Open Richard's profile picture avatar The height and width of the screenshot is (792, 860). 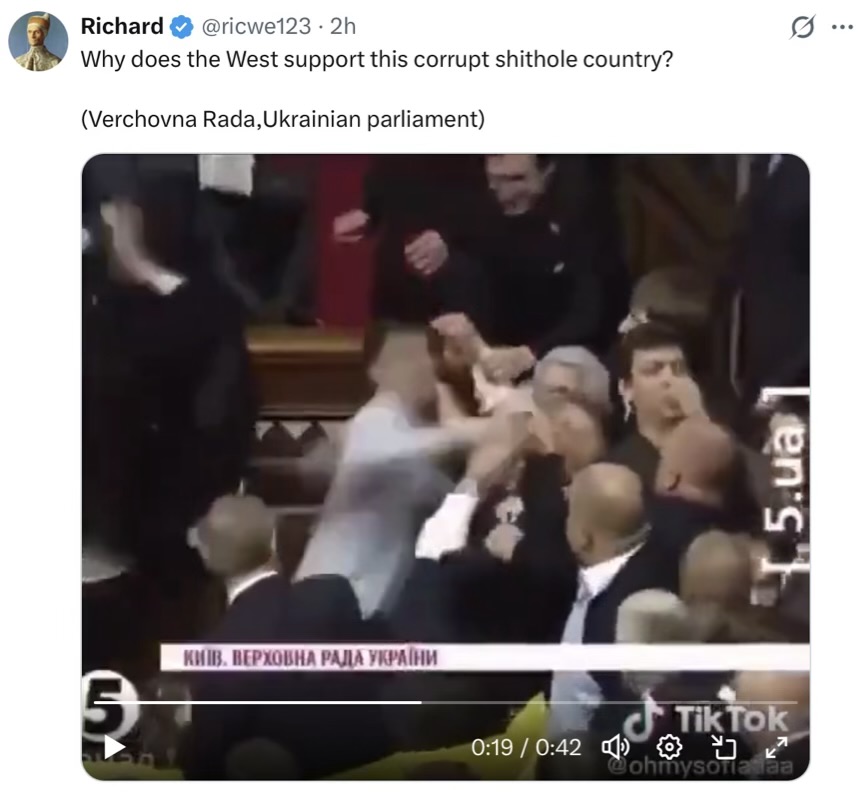click(38, 41)
